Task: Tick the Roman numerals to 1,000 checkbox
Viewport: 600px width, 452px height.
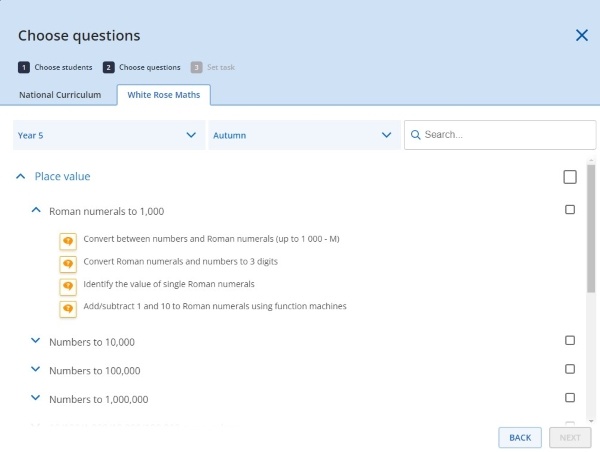Action: [570, 210]
